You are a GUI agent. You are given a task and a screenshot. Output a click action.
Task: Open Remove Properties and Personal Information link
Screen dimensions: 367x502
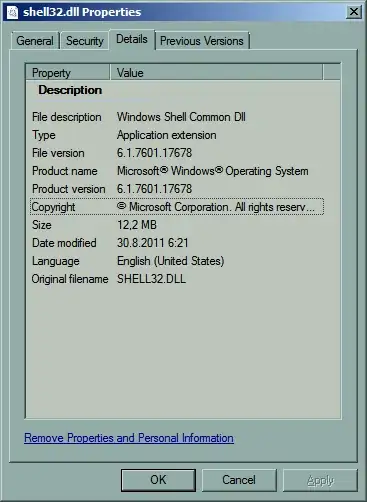129,438
